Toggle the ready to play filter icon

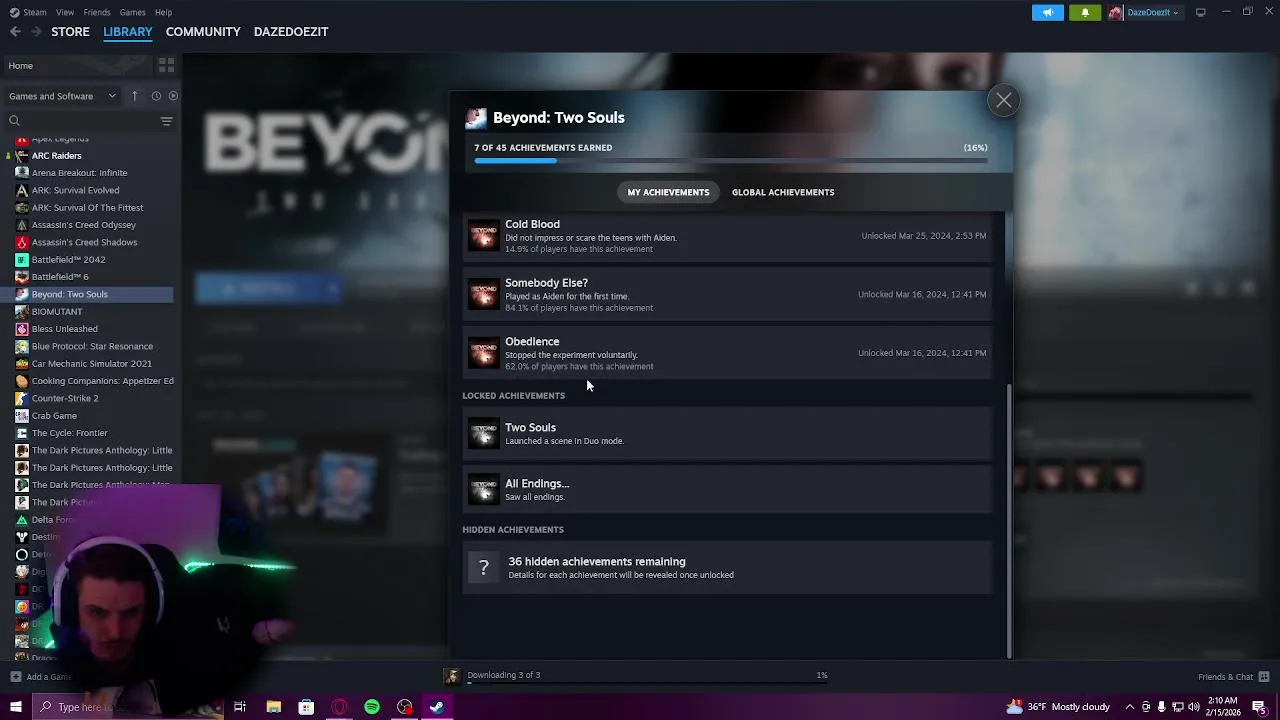click(x=173, y=96)
